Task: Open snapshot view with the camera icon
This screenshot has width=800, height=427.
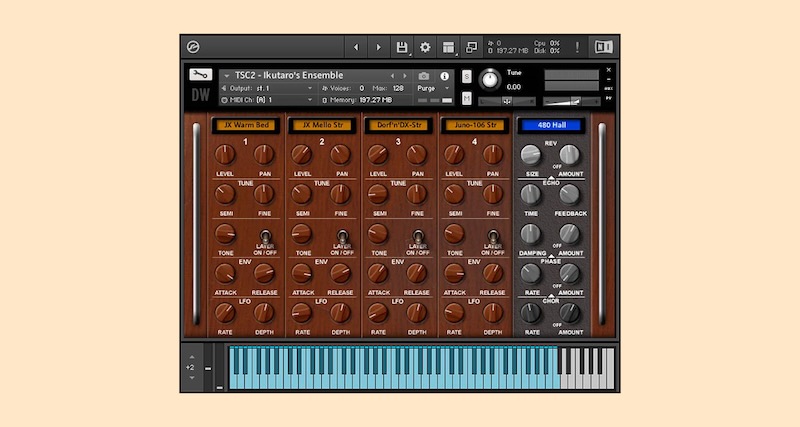Action: coord(424,76)
